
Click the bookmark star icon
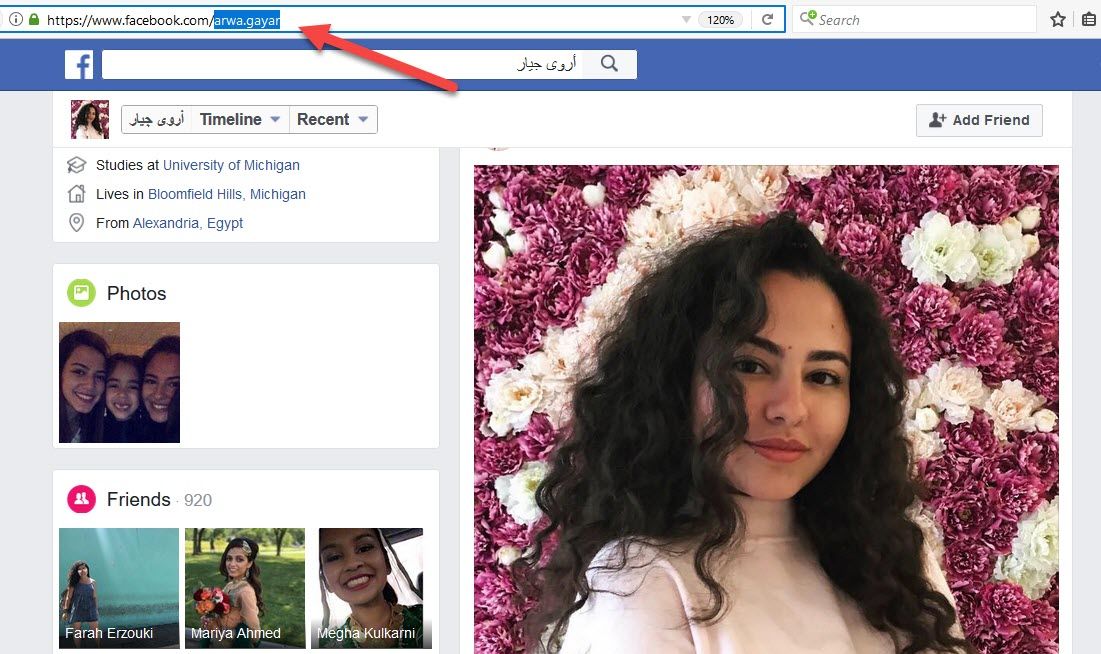pyautogui.click(x=1057, y=18)
